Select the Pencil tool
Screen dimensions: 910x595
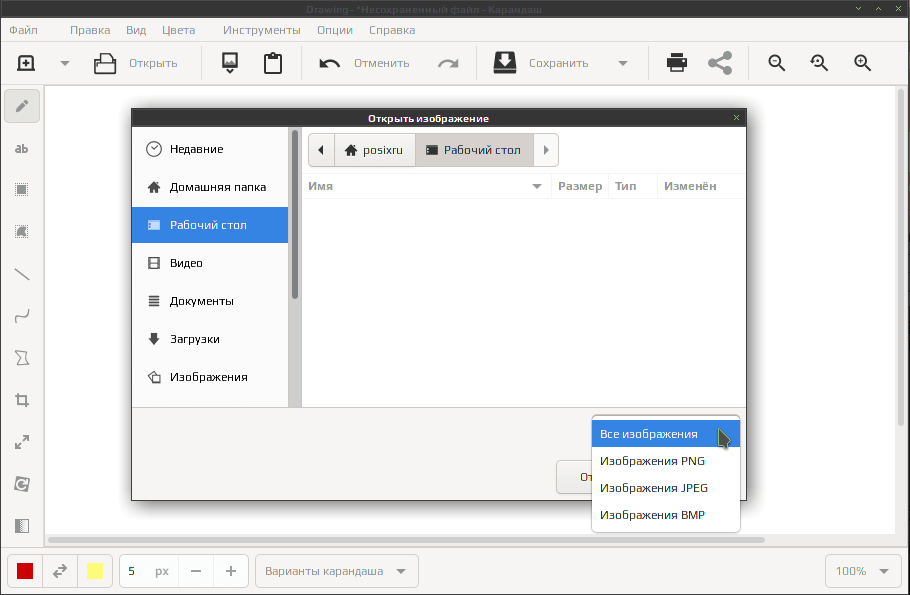pyautogui.click(x=22, y=106)
